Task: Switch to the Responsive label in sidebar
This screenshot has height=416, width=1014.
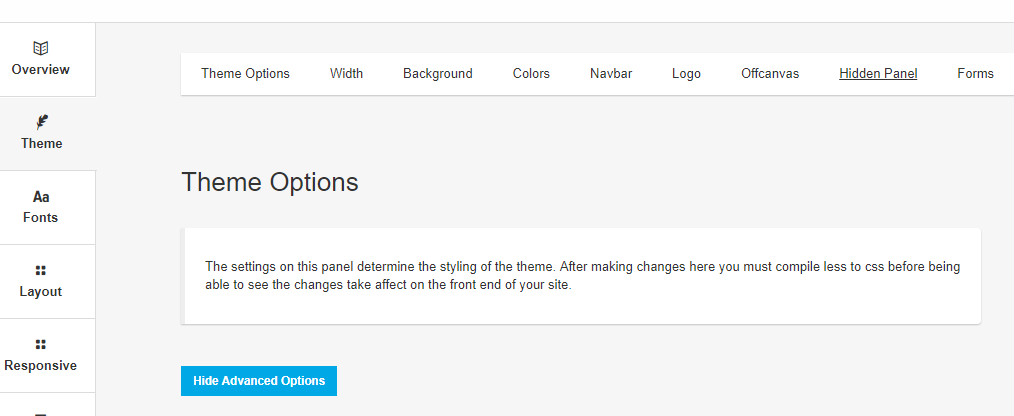Action: point(41,366)
